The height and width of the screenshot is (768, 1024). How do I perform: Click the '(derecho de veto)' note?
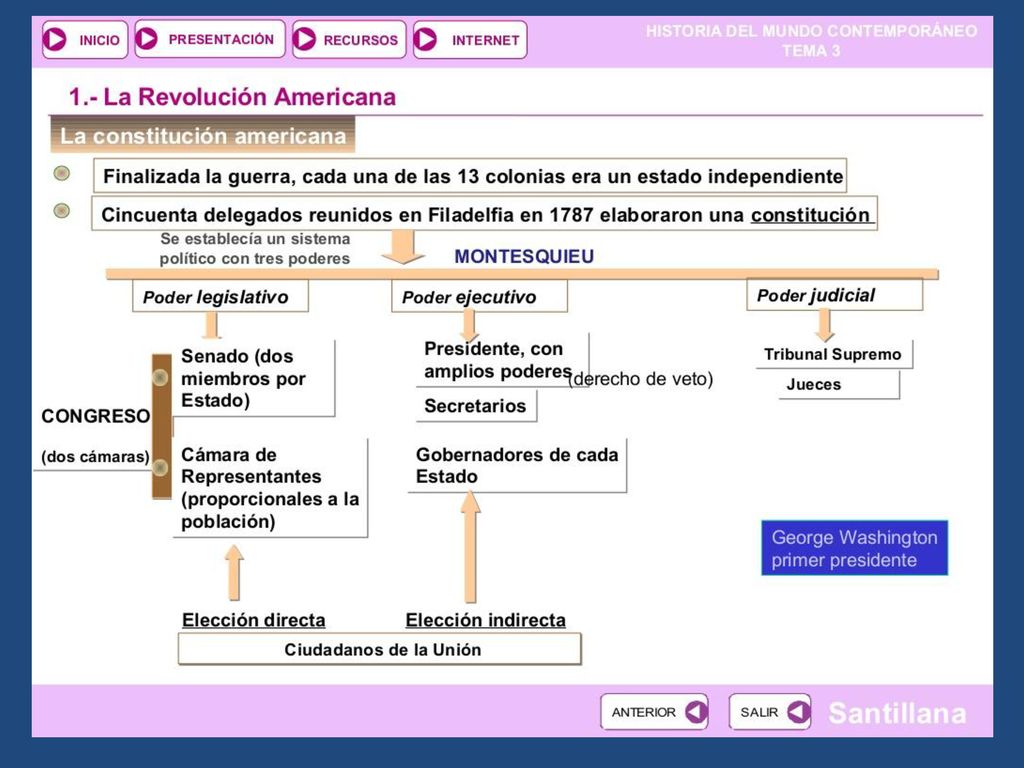coord(640,379)
